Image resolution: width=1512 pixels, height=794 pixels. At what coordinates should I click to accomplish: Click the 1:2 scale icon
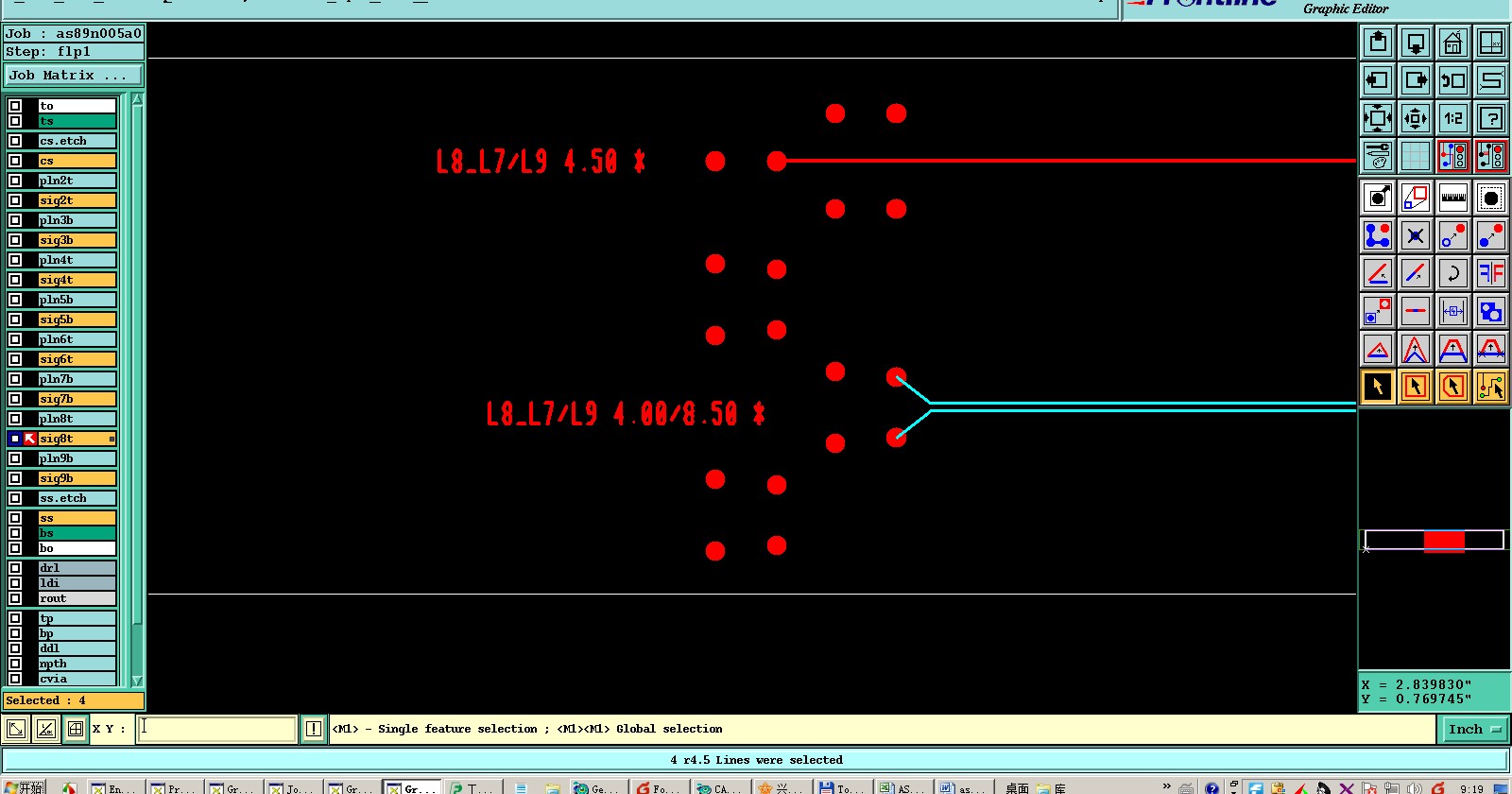[1453, 118]
